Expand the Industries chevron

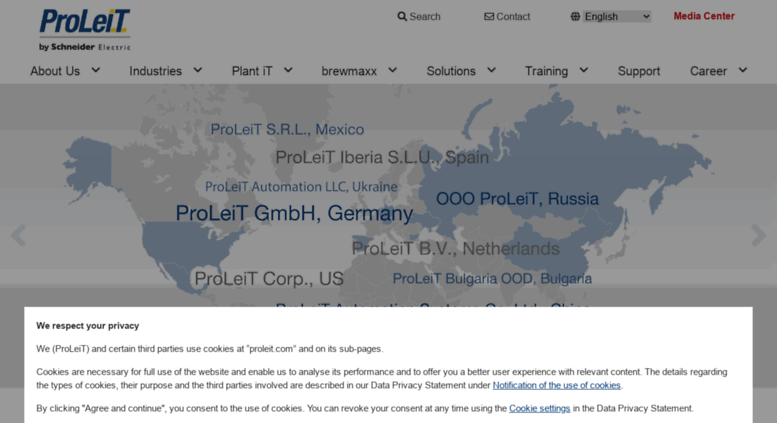pos(198,70)
